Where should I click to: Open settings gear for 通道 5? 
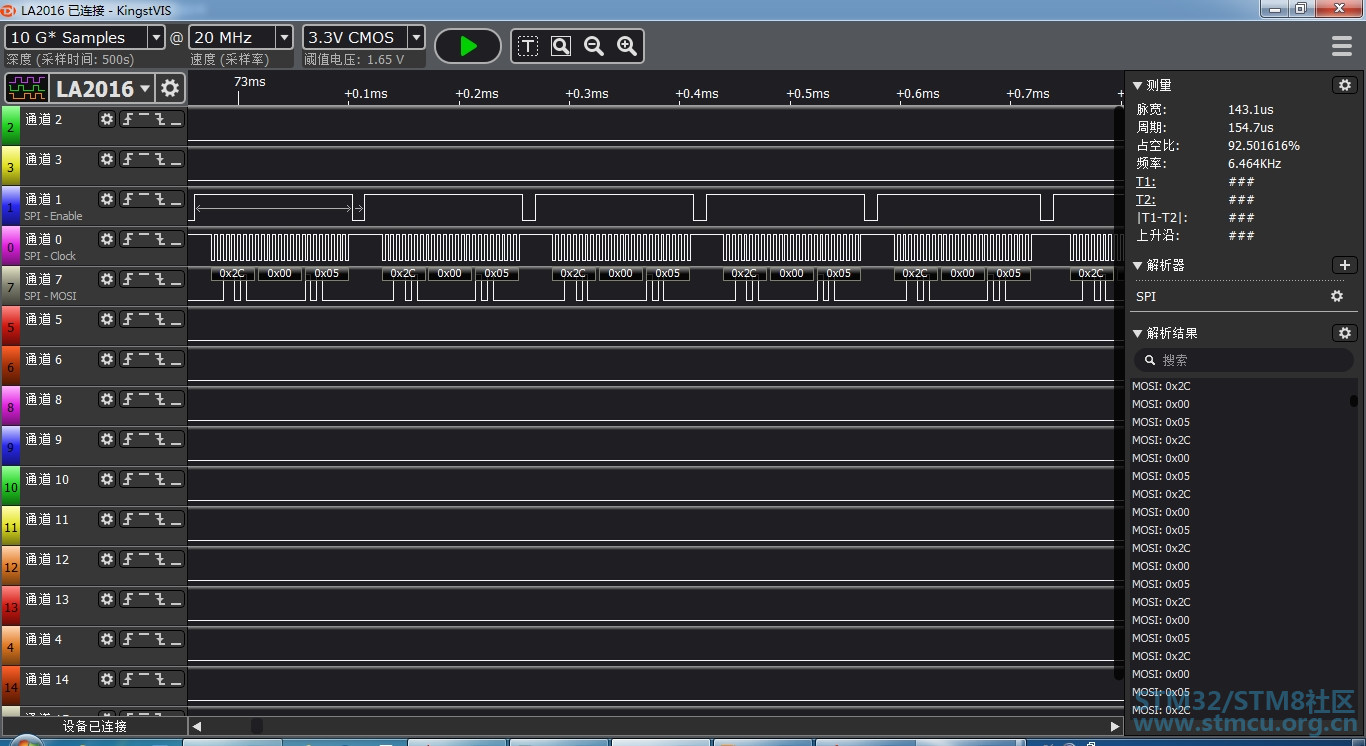point(107,319)
